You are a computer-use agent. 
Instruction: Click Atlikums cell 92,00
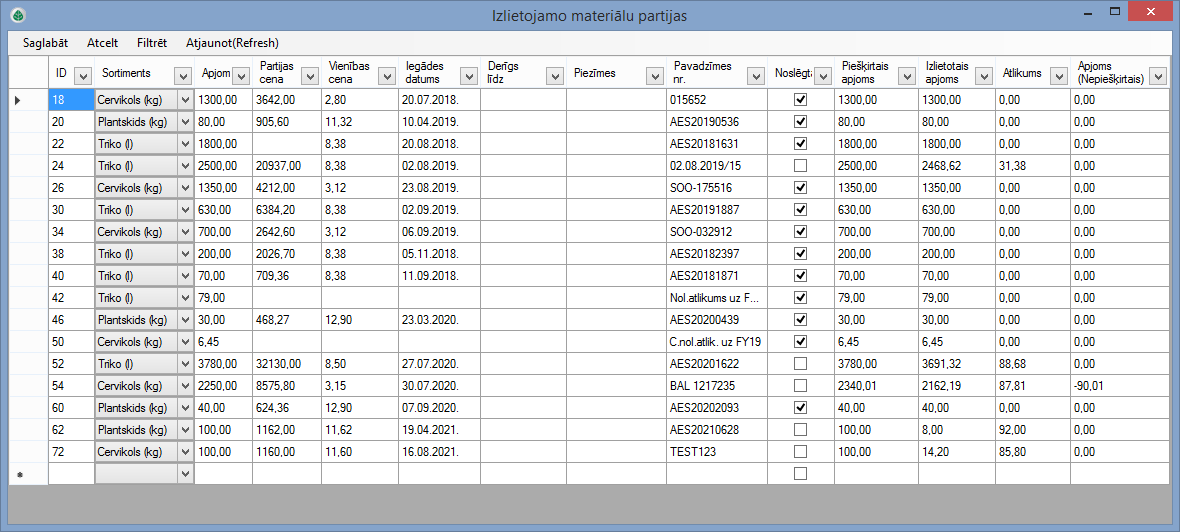click(1032, 430)
